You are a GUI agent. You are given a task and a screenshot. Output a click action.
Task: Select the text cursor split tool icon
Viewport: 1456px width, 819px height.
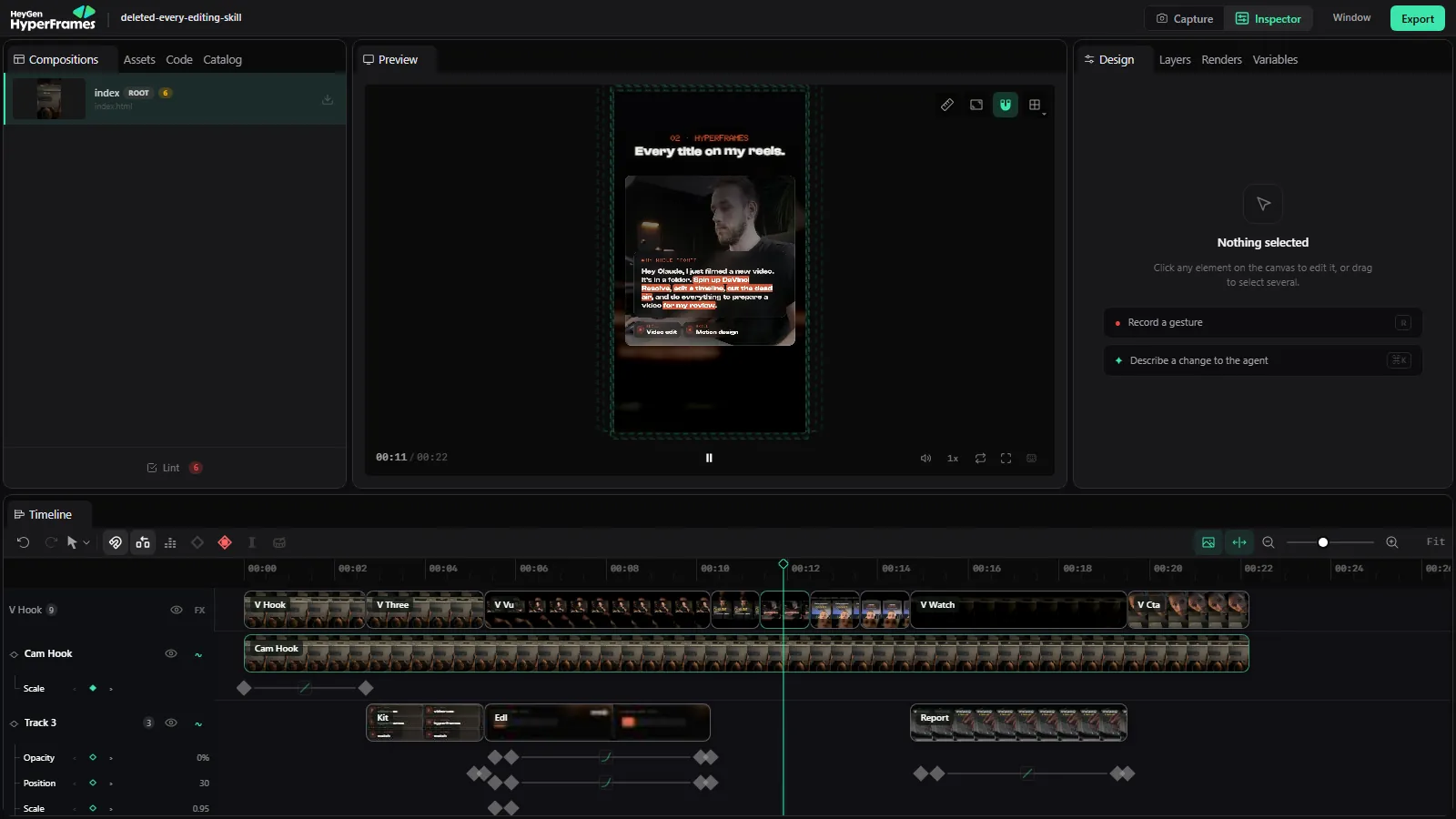click(x=252, y=542)
